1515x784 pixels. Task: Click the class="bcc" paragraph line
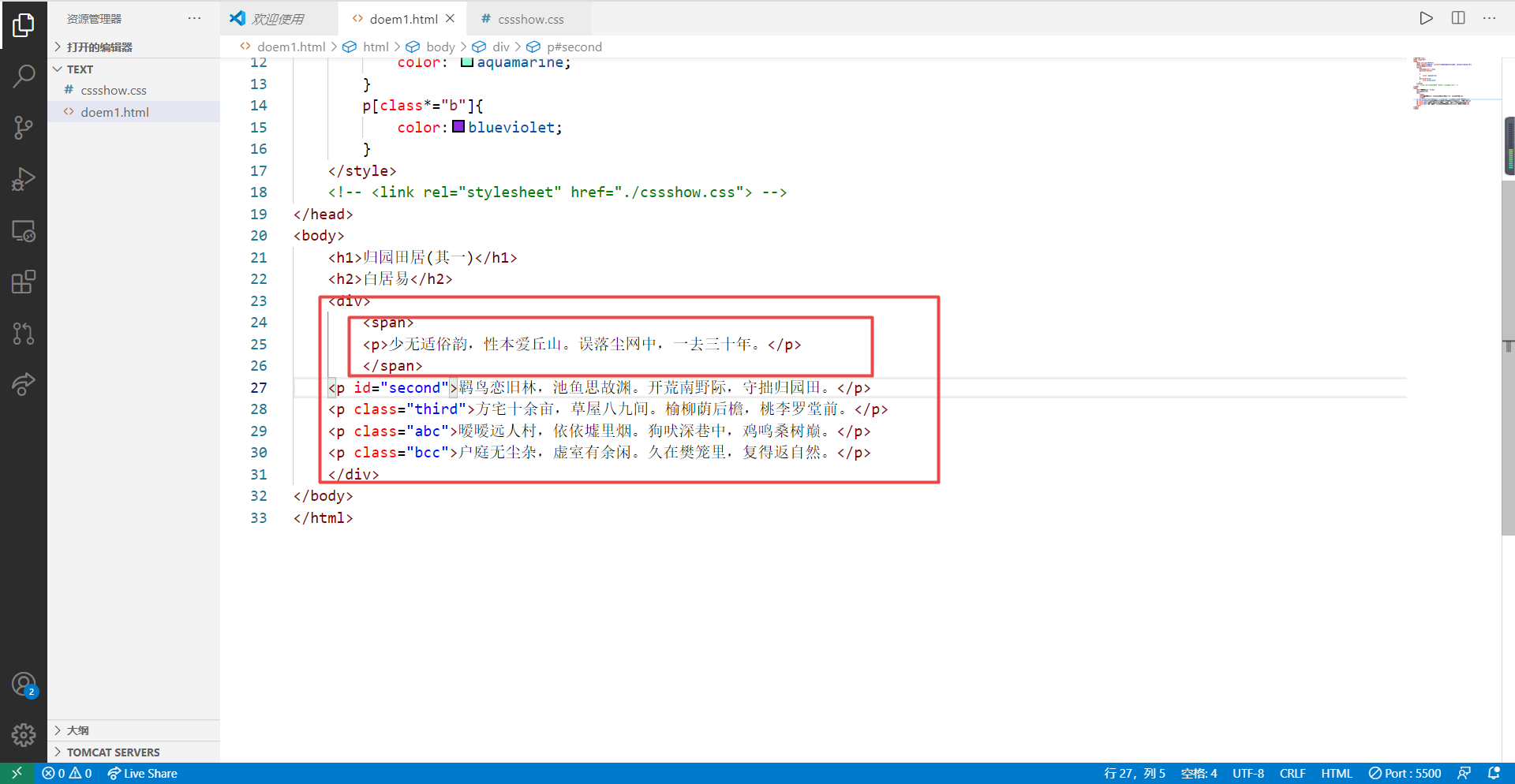coord(599,453)
